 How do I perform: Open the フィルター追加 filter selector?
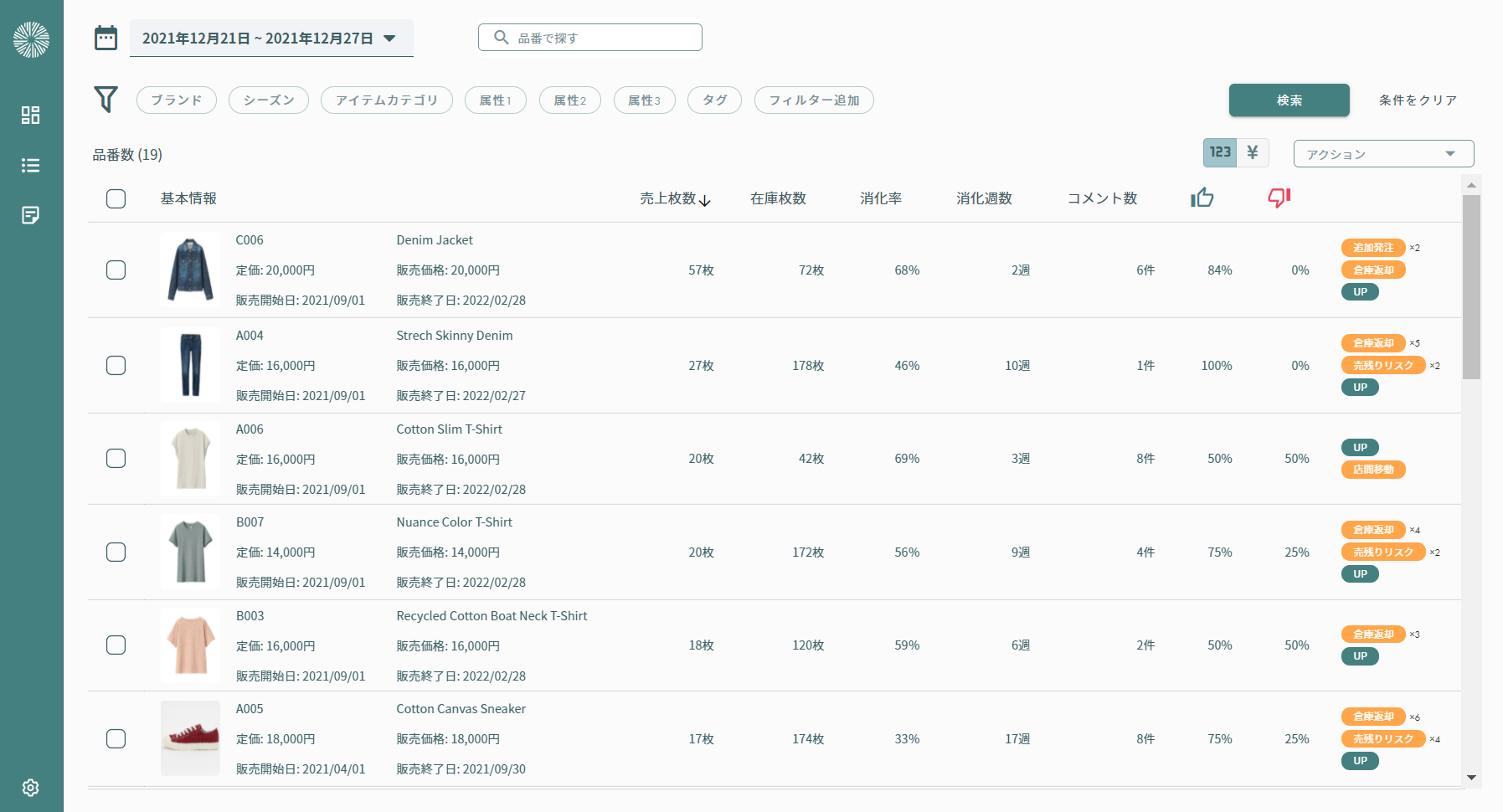pos(813,100)
